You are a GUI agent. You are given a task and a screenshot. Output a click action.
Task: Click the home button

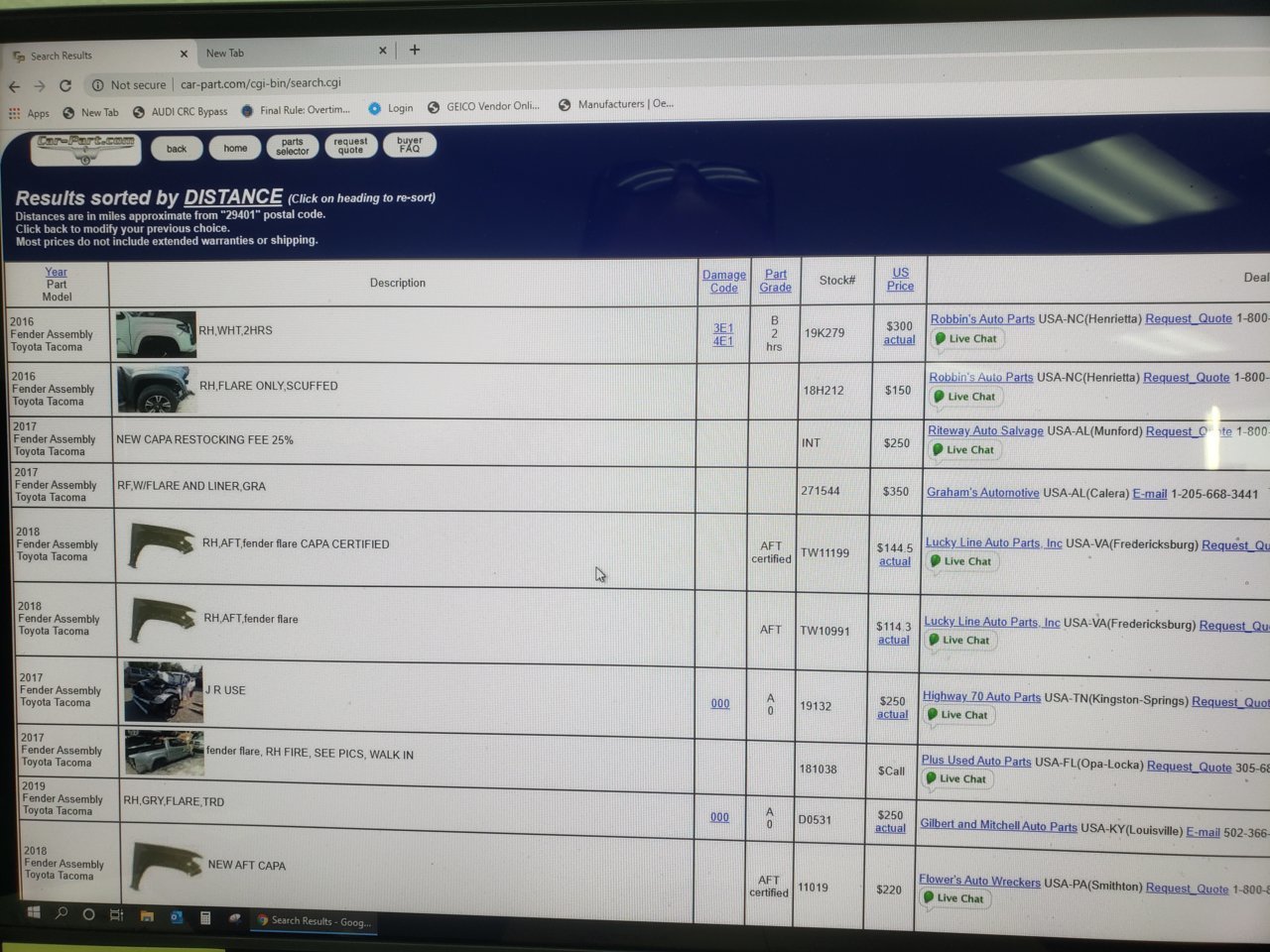click(235, 148)
